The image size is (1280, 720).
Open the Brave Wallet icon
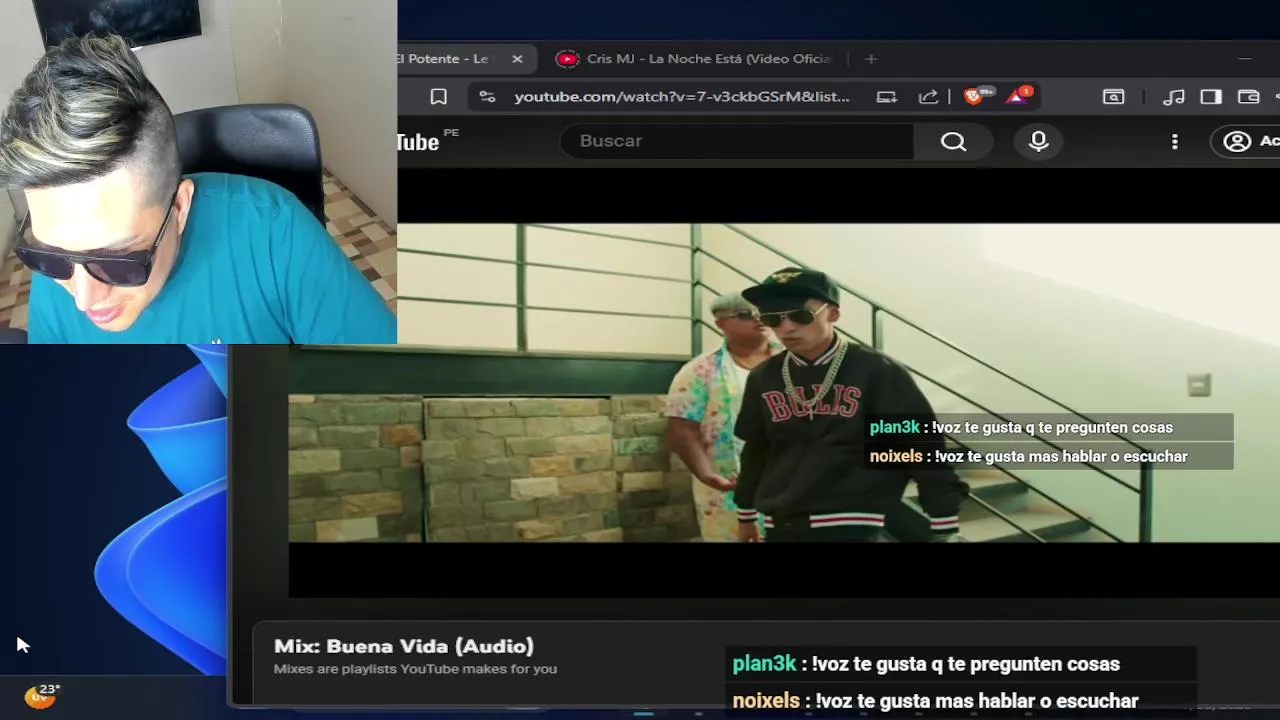1248,97
